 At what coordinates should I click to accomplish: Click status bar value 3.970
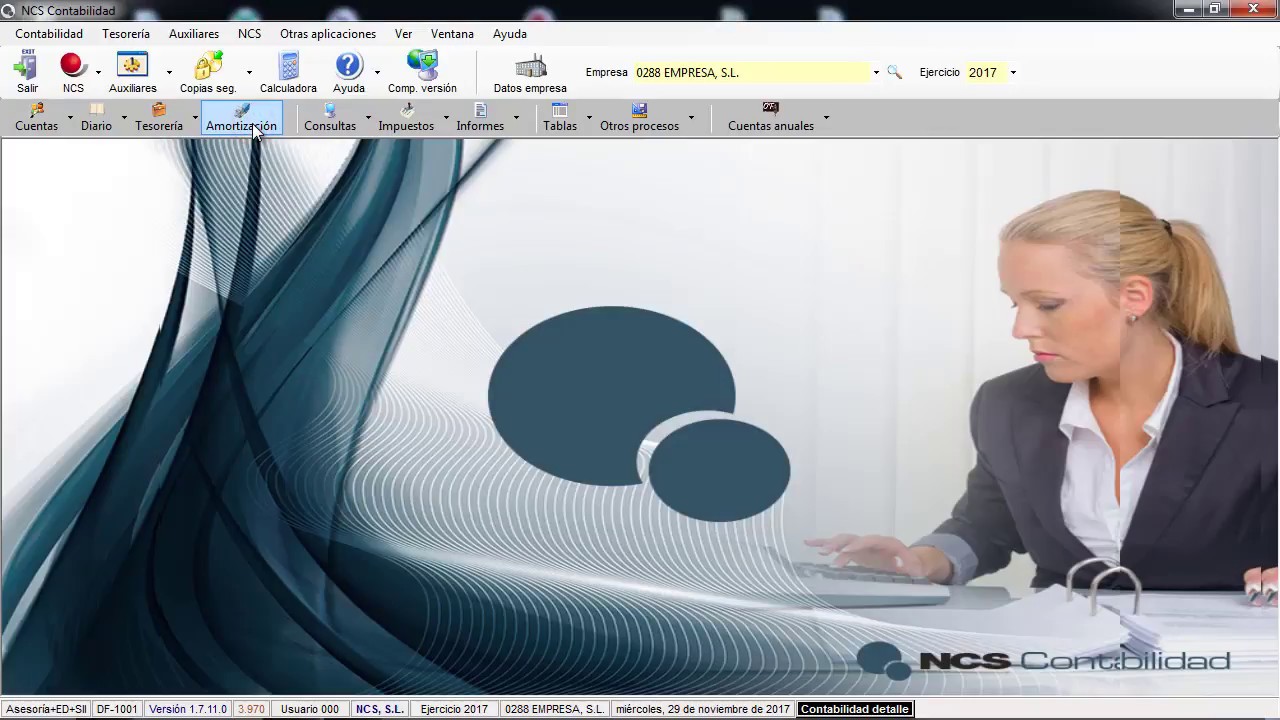[251, 709]
